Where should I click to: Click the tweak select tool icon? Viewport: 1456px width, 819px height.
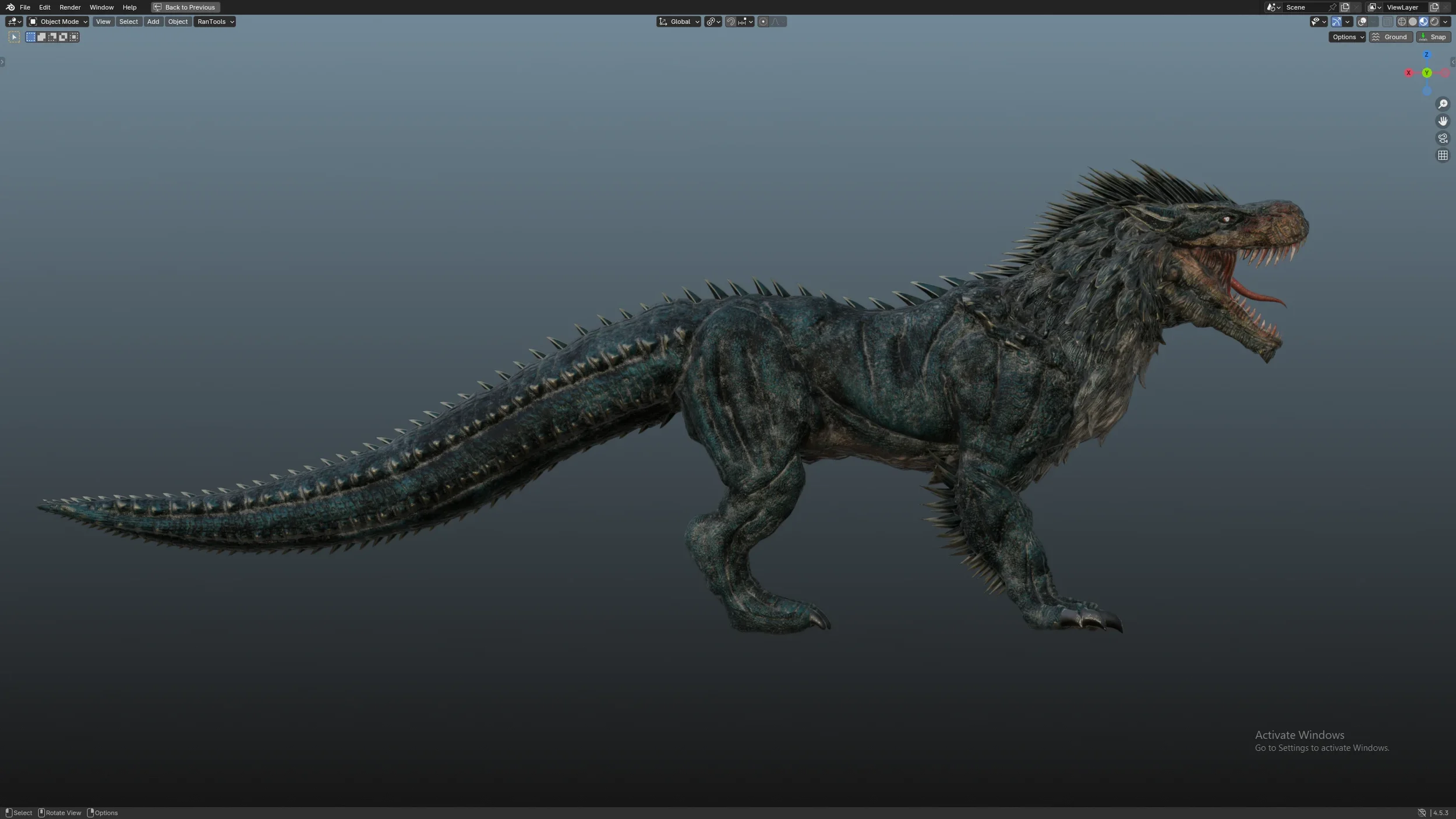pos(14,37)
